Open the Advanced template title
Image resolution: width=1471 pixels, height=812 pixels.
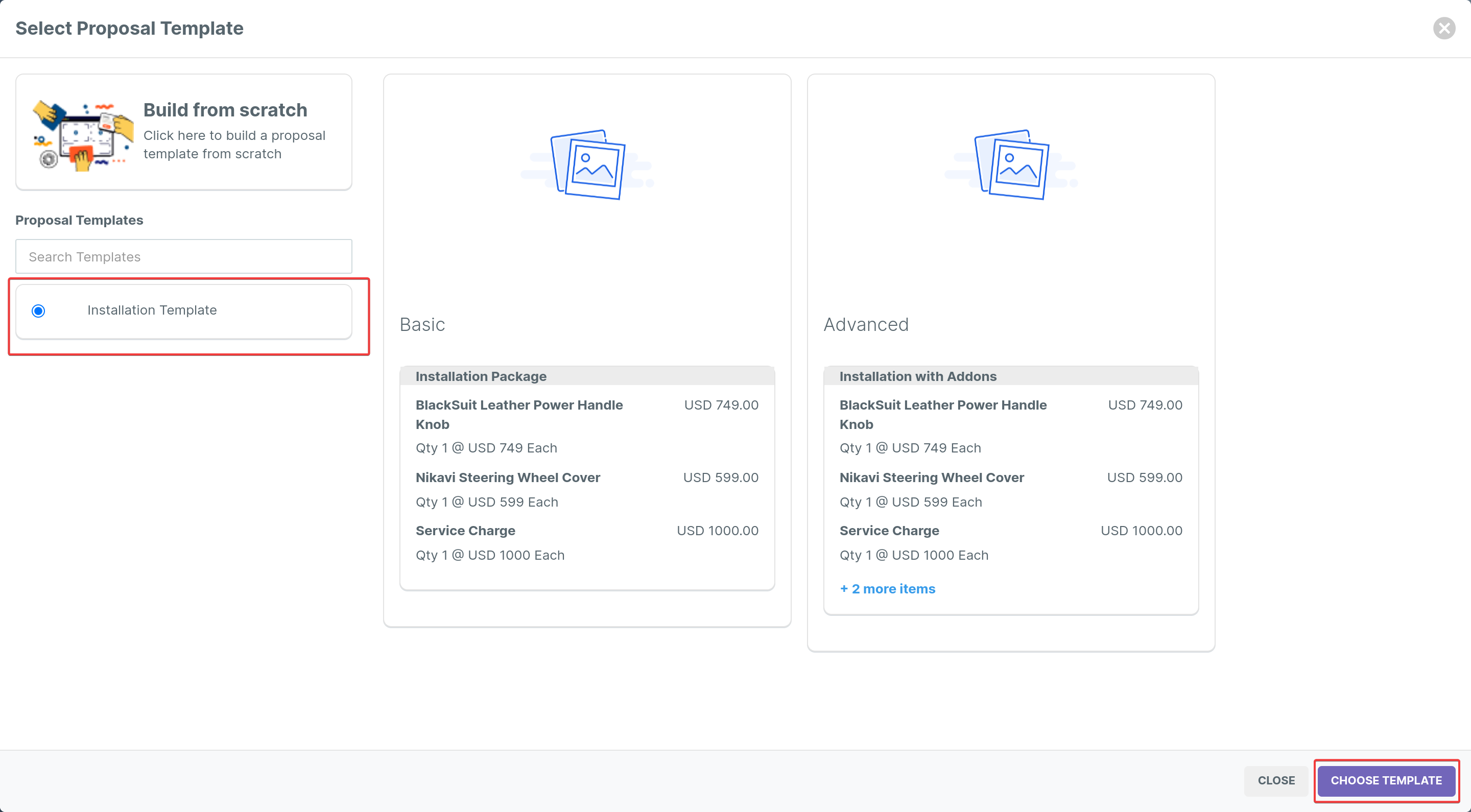coord(866,324)
